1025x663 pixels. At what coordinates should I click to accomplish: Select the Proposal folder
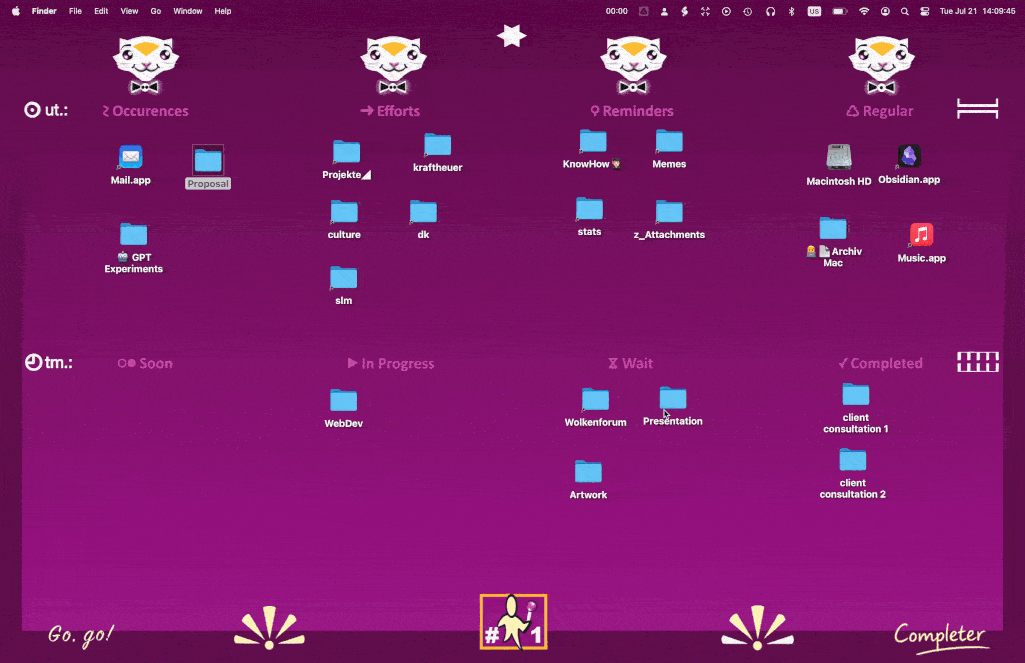[x=208, y=161]
